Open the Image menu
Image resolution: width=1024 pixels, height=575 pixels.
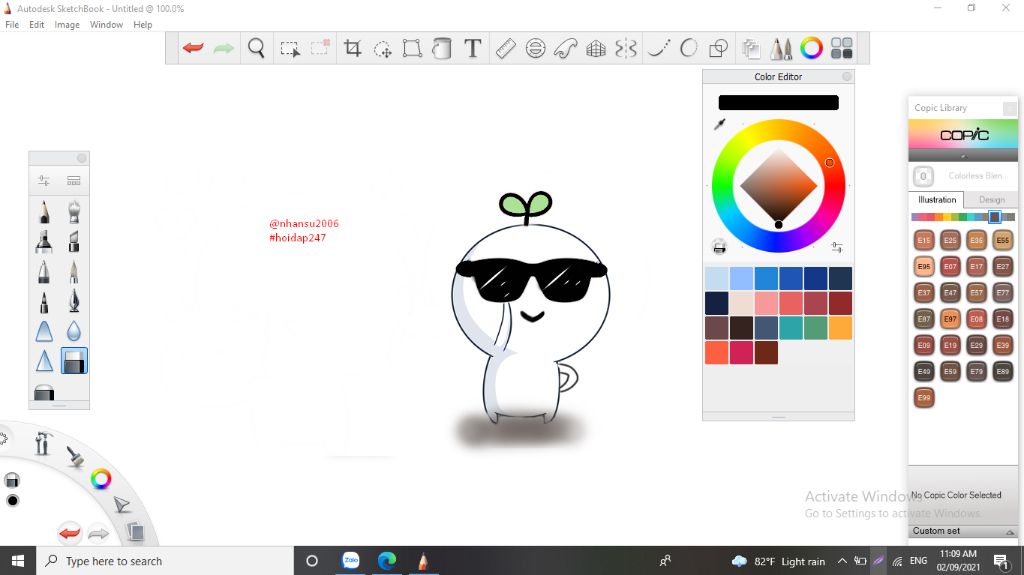67,25
